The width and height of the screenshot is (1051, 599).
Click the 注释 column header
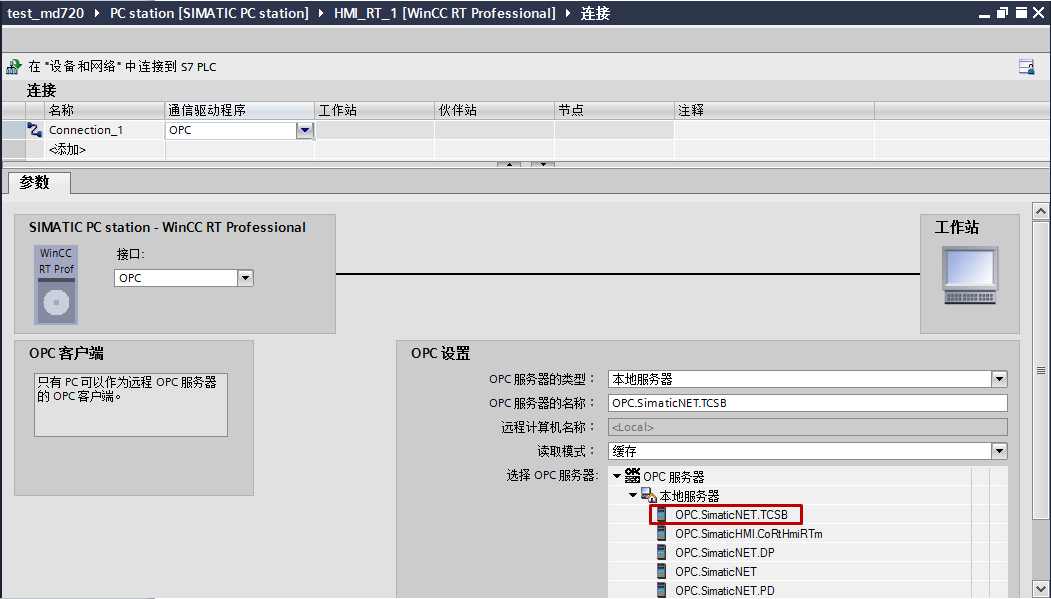pos(774,111)
